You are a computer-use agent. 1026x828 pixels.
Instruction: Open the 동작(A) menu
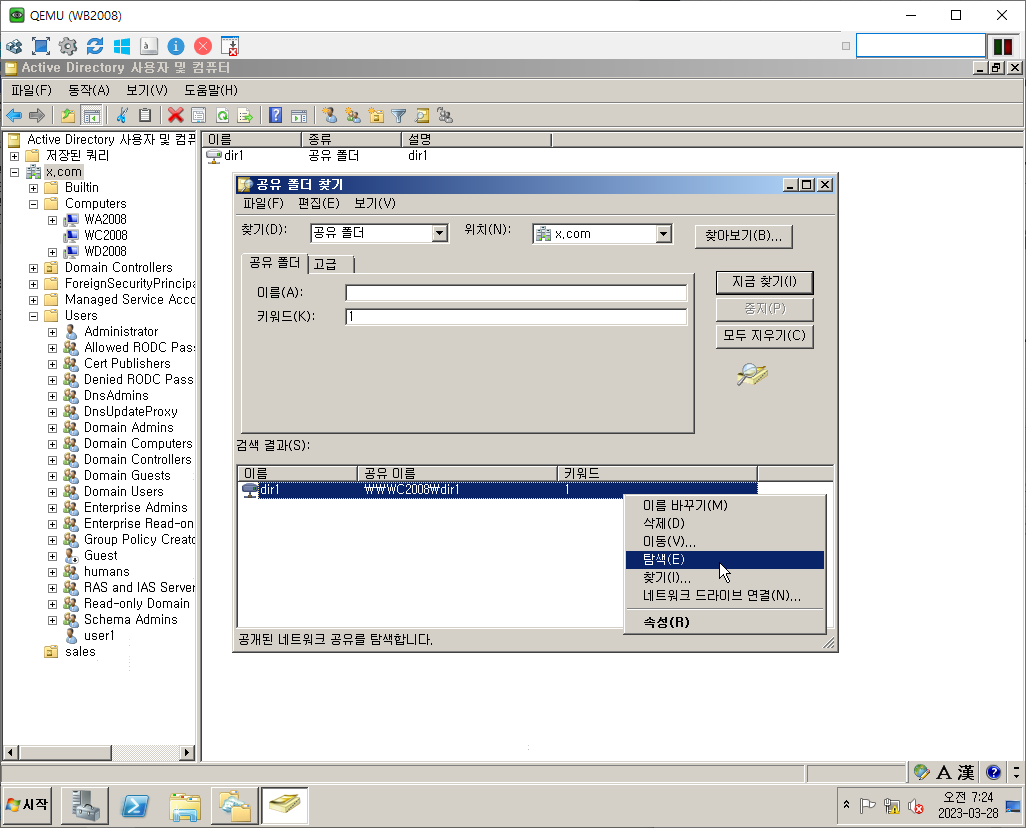point(89,90)
